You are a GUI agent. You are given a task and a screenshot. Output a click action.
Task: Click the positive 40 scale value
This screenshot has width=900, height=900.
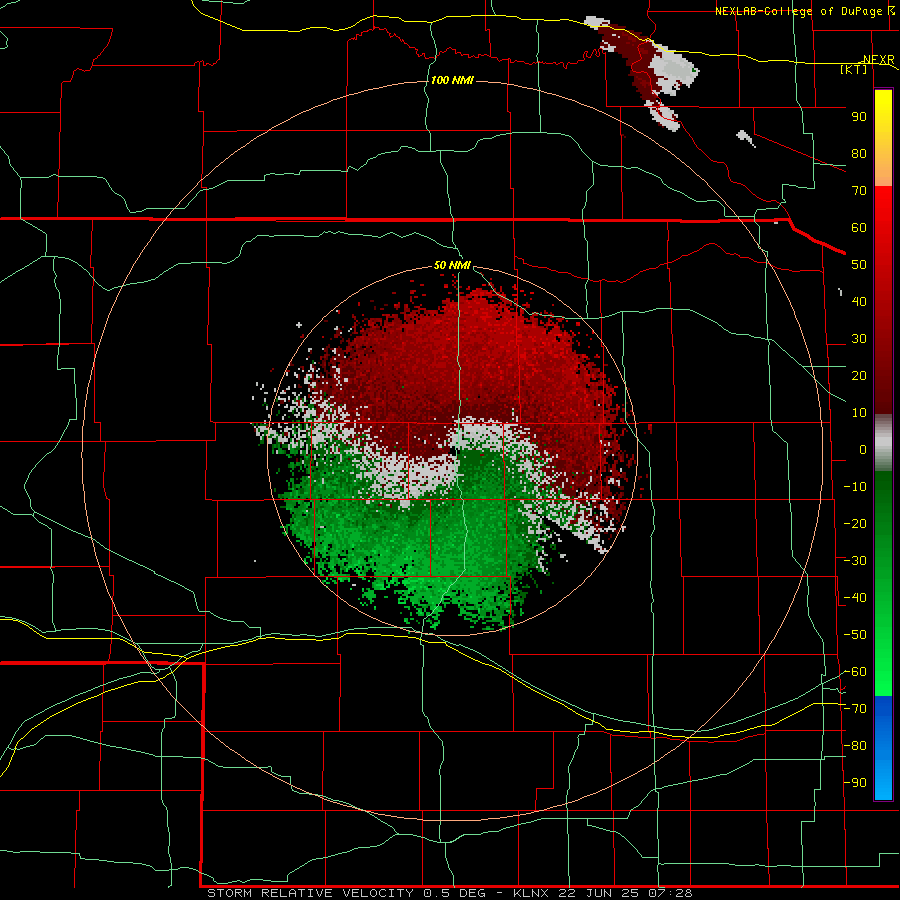coord(859,301)
